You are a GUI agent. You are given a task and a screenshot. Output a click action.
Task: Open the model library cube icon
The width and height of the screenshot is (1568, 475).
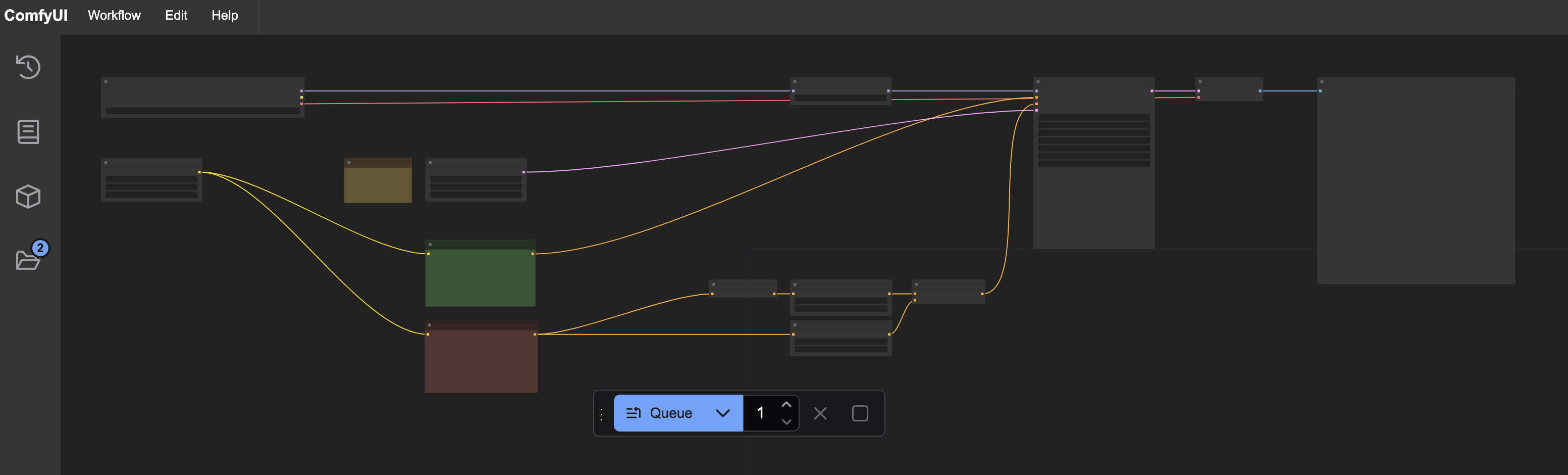tap(28, 197)
